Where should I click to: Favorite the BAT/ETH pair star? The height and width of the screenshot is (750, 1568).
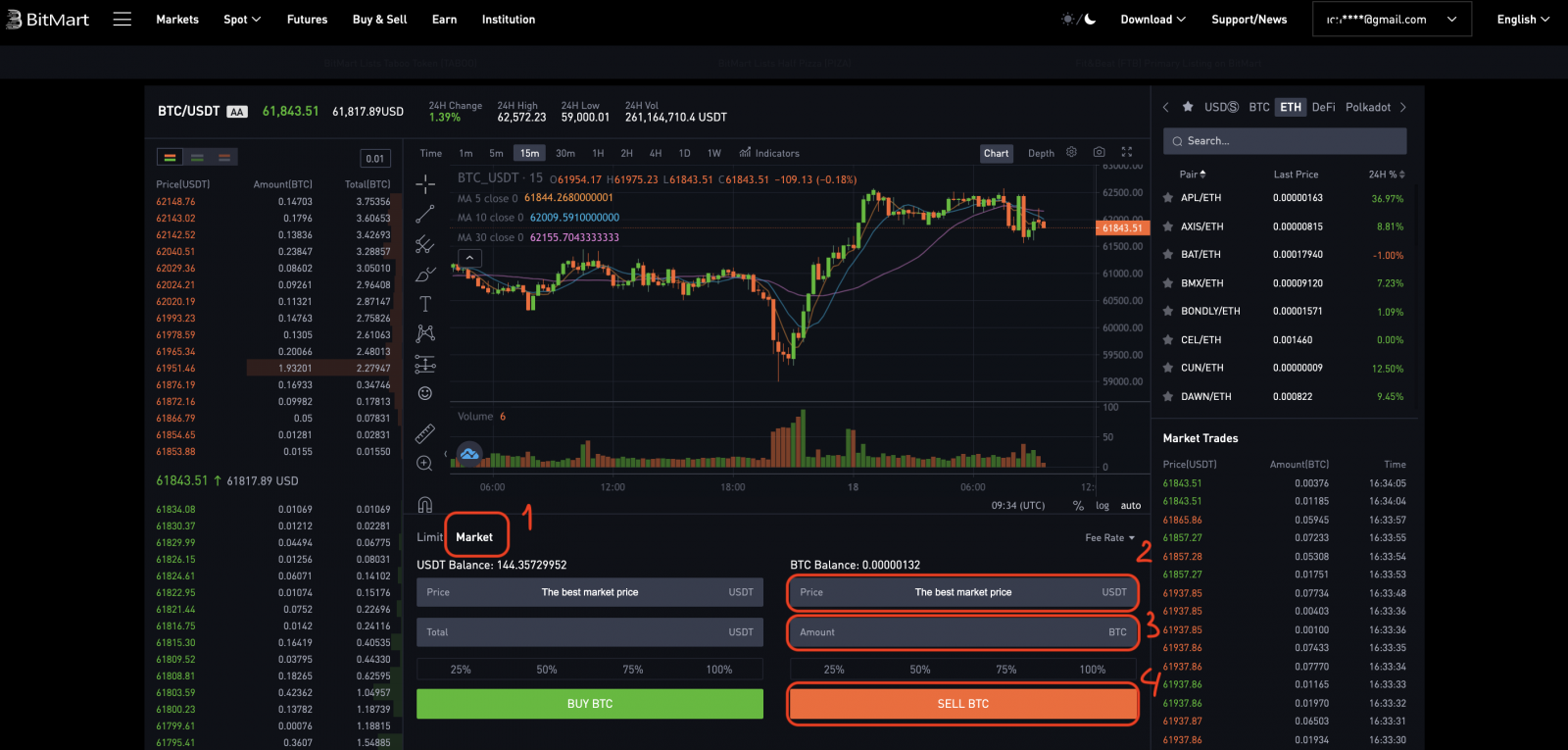point(1168,255)
